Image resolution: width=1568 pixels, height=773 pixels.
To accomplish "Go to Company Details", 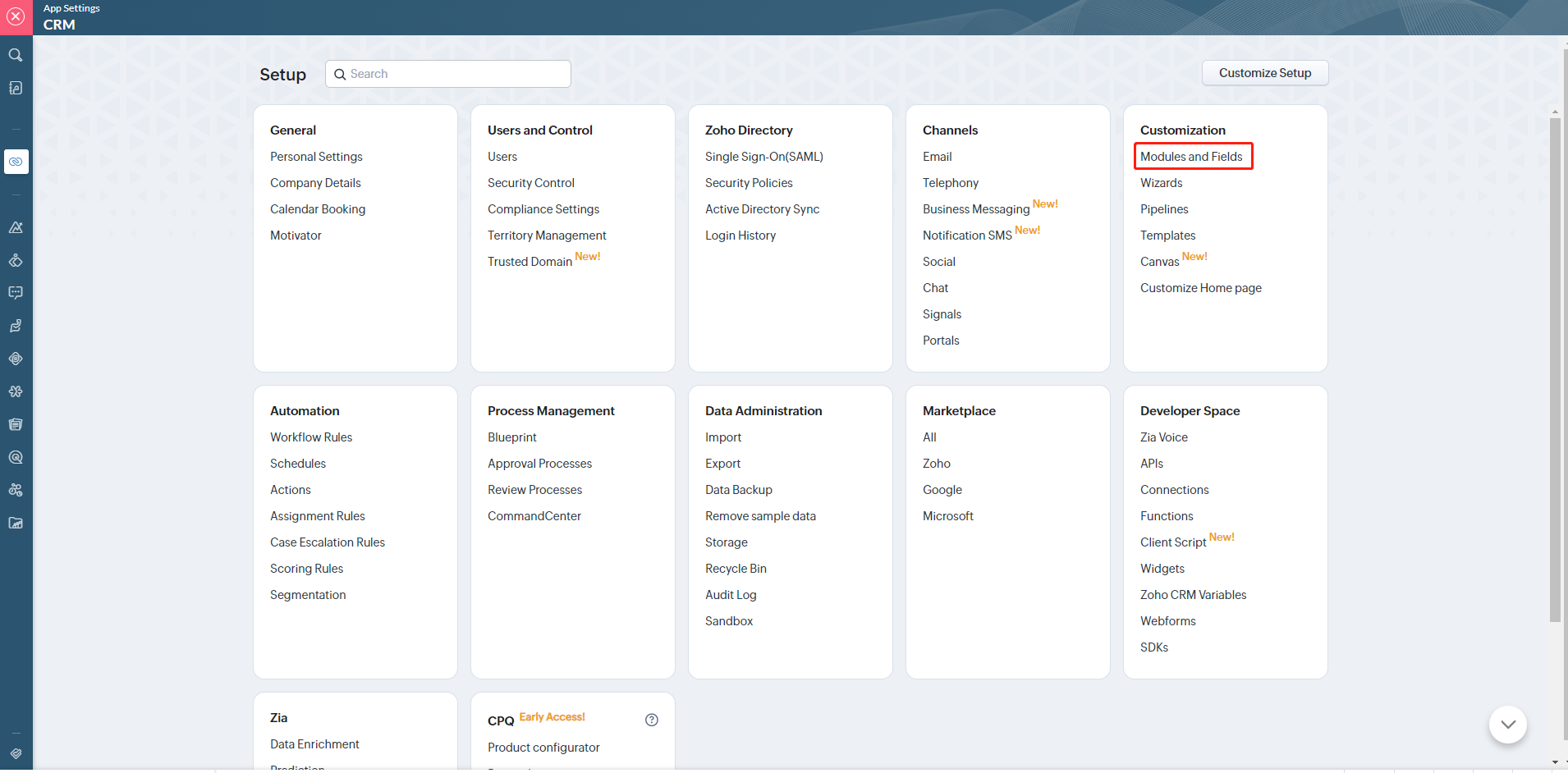I will click(315, 183).
